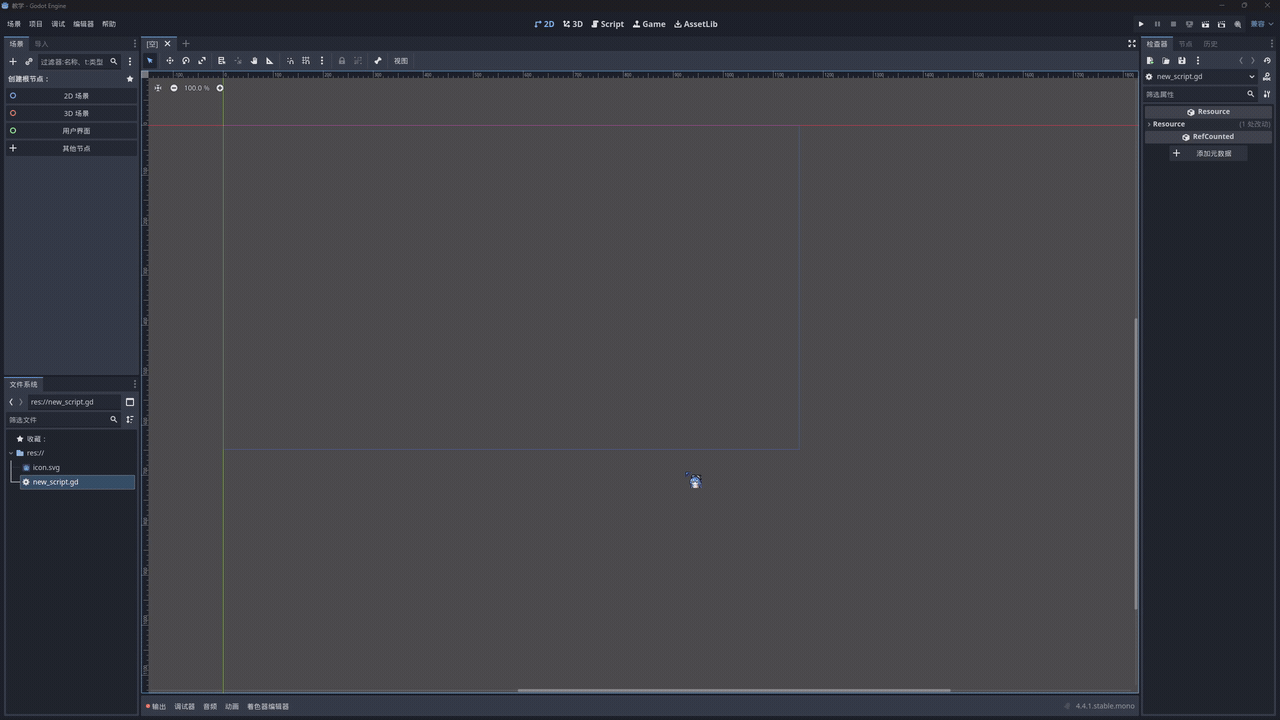
Task: Toggle smart snap in the toolbar
Action: point(290,61)
